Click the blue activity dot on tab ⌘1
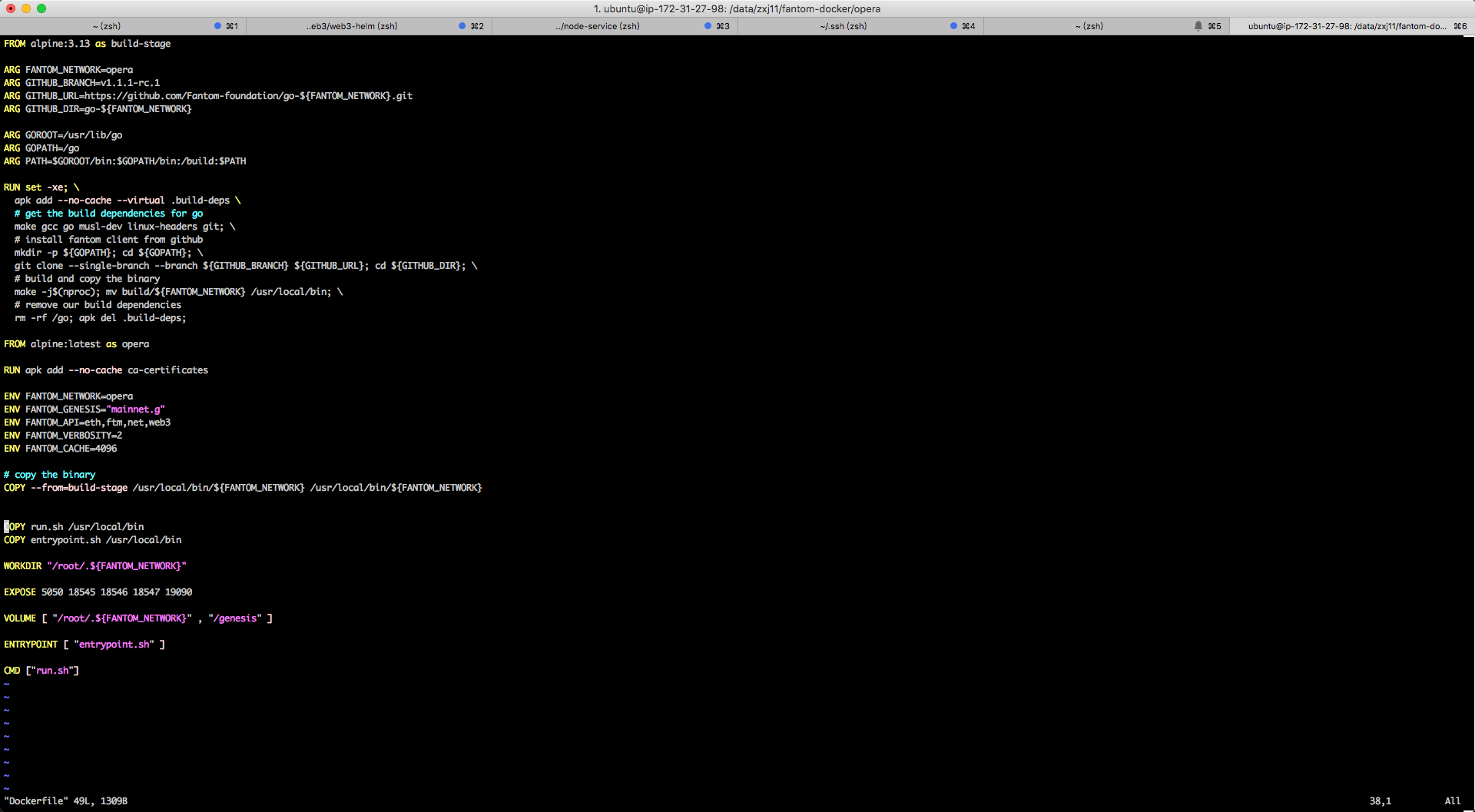The image size is (1475, 812). point(217,25)
